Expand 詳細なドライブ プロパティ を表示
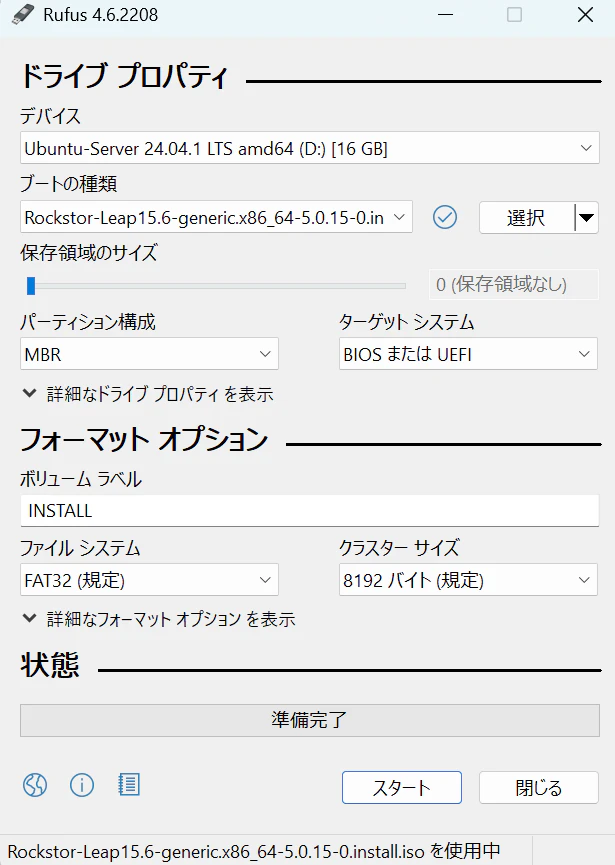 [148, 394]
